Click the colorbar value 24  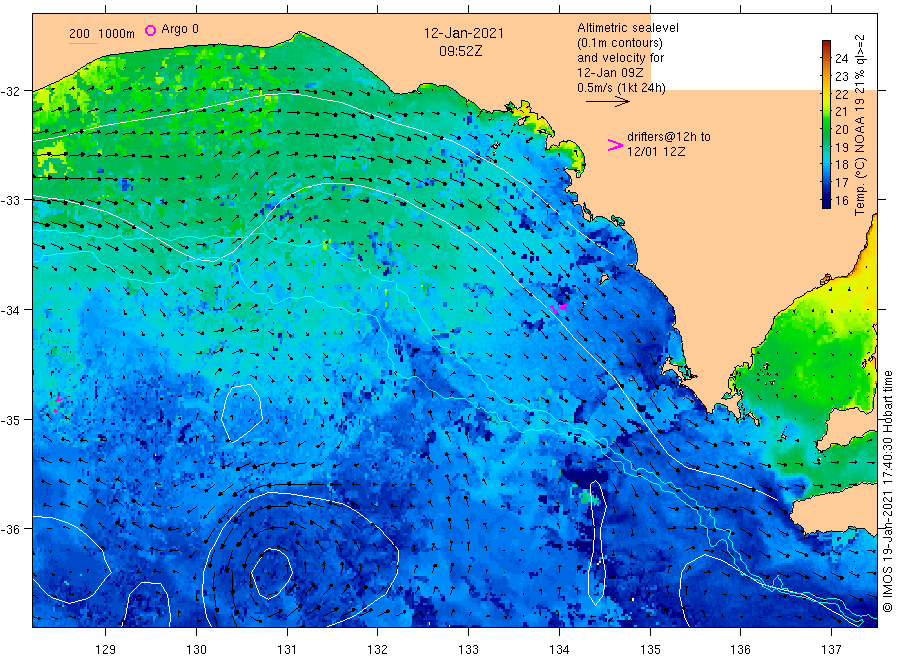coord(841,59)
